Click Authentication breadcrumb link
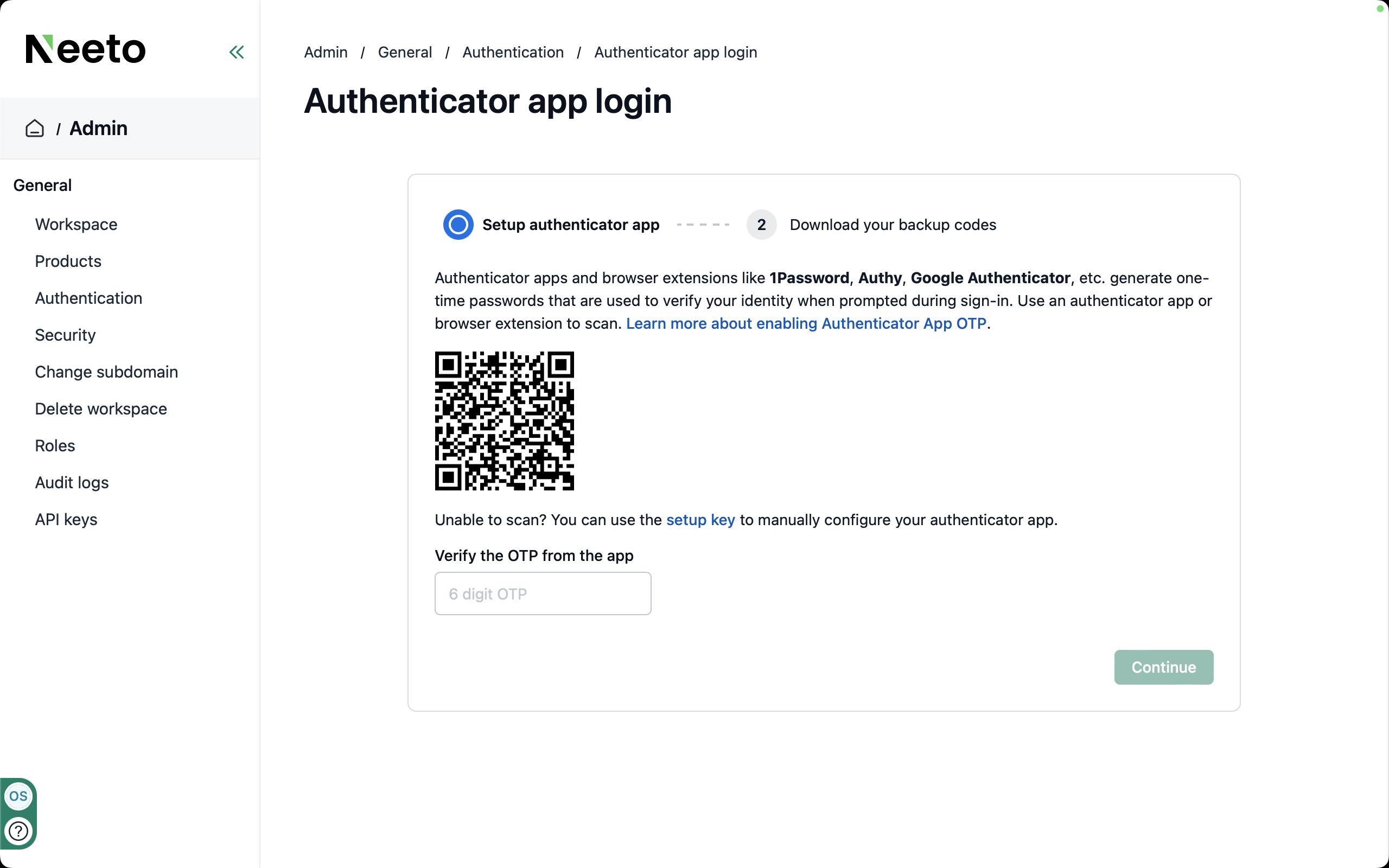The image size is (1389, 868). point(513,52)
